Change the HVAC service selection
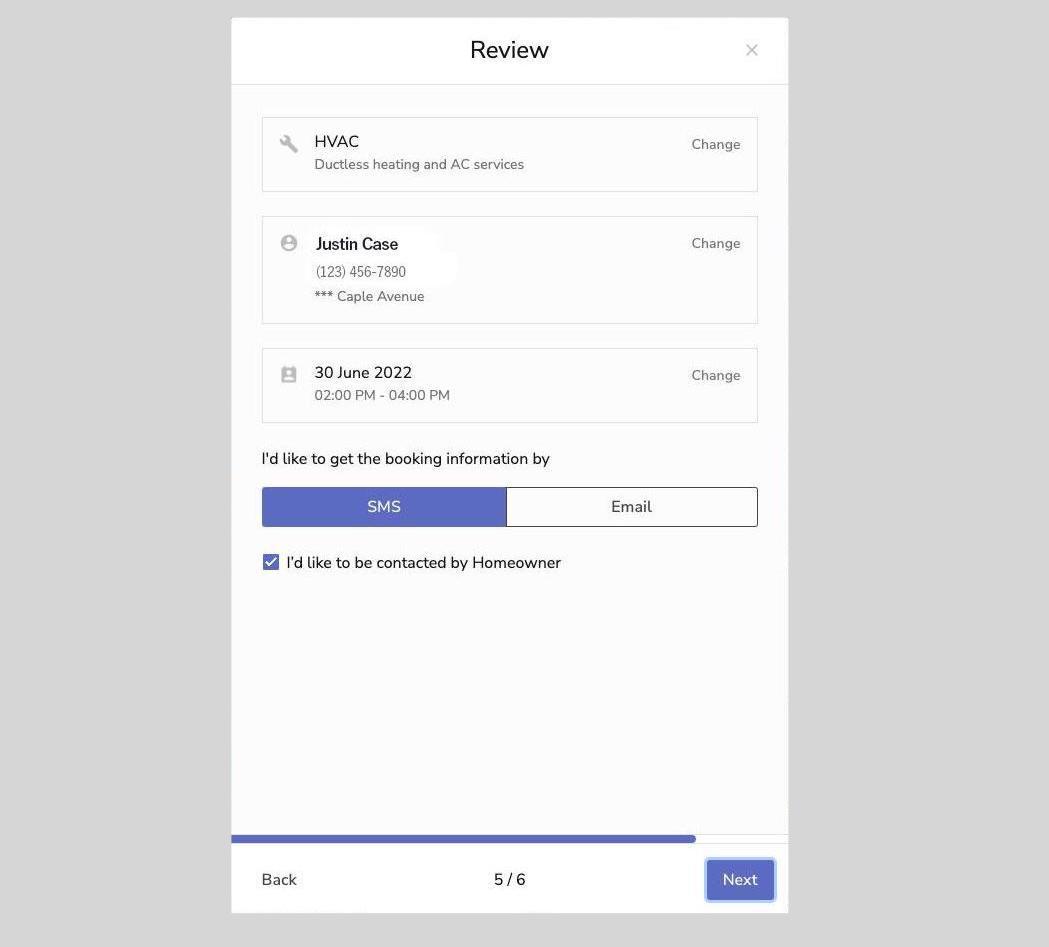The image size is (1049, 947). click(x=715, y=143)
